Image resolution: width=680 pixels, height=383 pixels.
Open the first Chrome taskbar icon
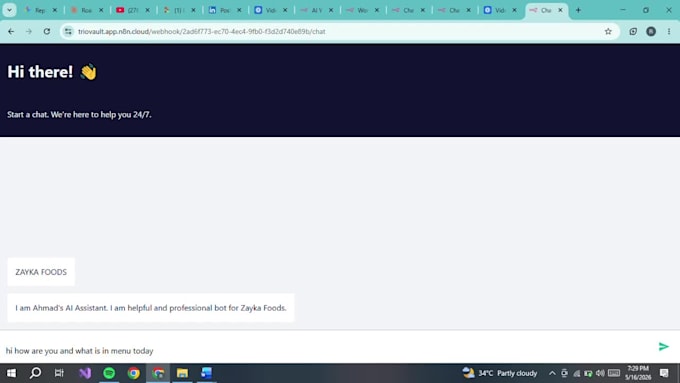[x=134, y=373]
